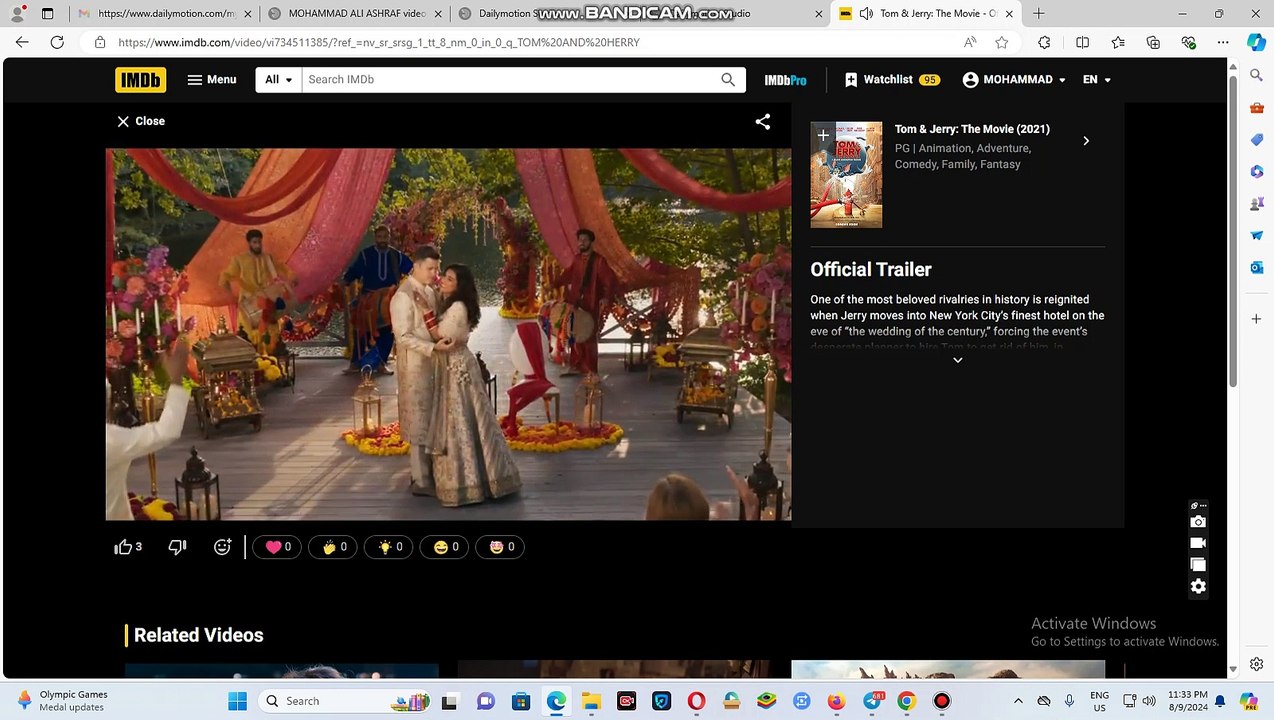Toggle Read aloud in address bar
Screen dimensions: 1274x720
[x=970, y=43]
